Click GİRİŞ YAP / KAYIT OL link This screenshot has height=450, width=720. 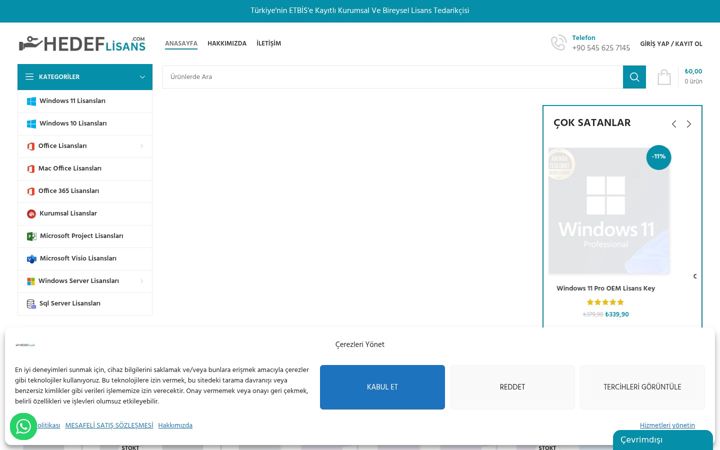[671, 44]
